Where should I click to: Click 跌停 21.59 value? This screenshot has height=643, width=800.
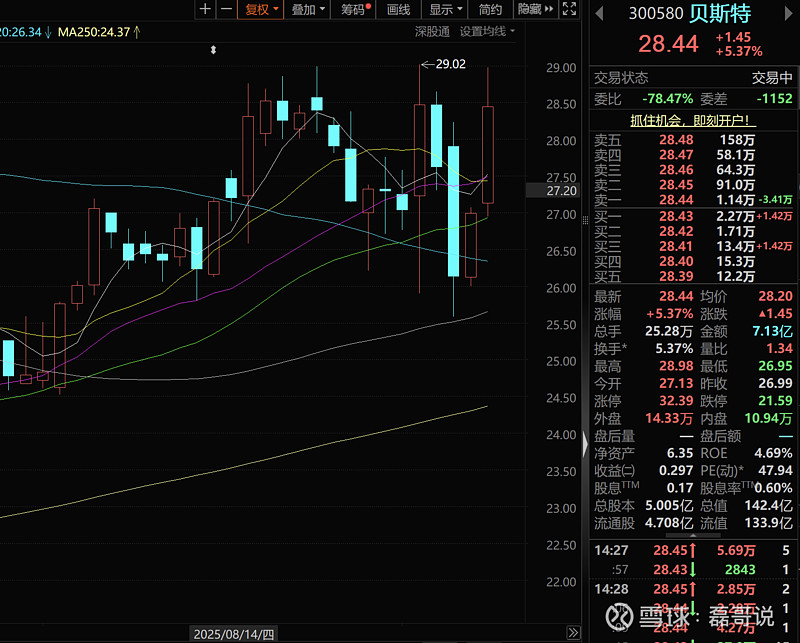(776, 401)
